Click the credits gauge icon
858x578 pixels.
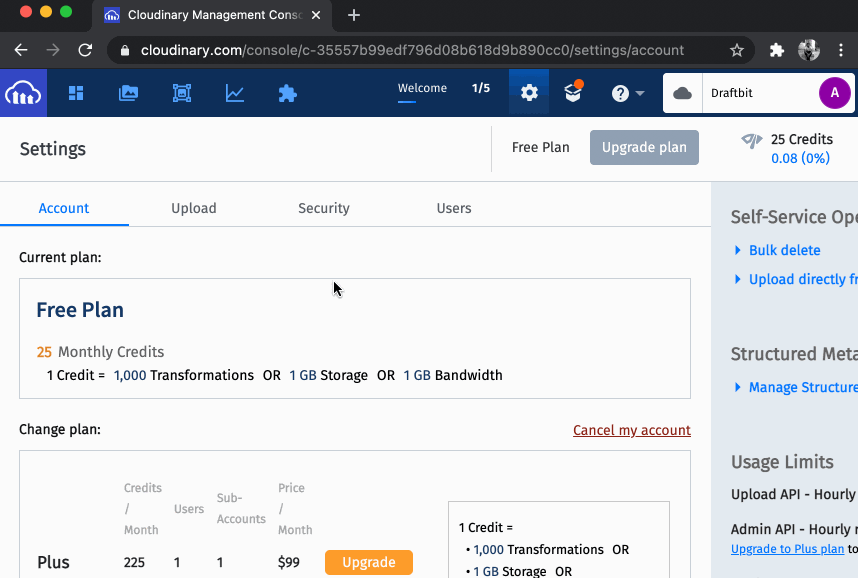tap(752, 141)
